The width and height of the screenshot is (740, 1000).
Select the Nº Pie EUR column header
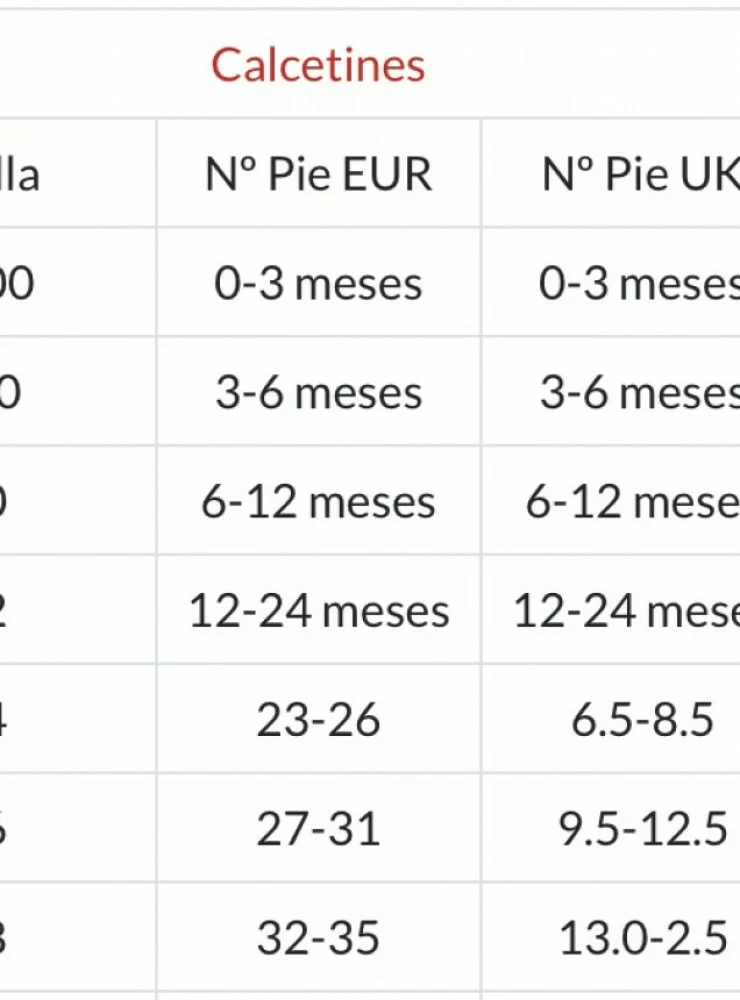[318, 175]
